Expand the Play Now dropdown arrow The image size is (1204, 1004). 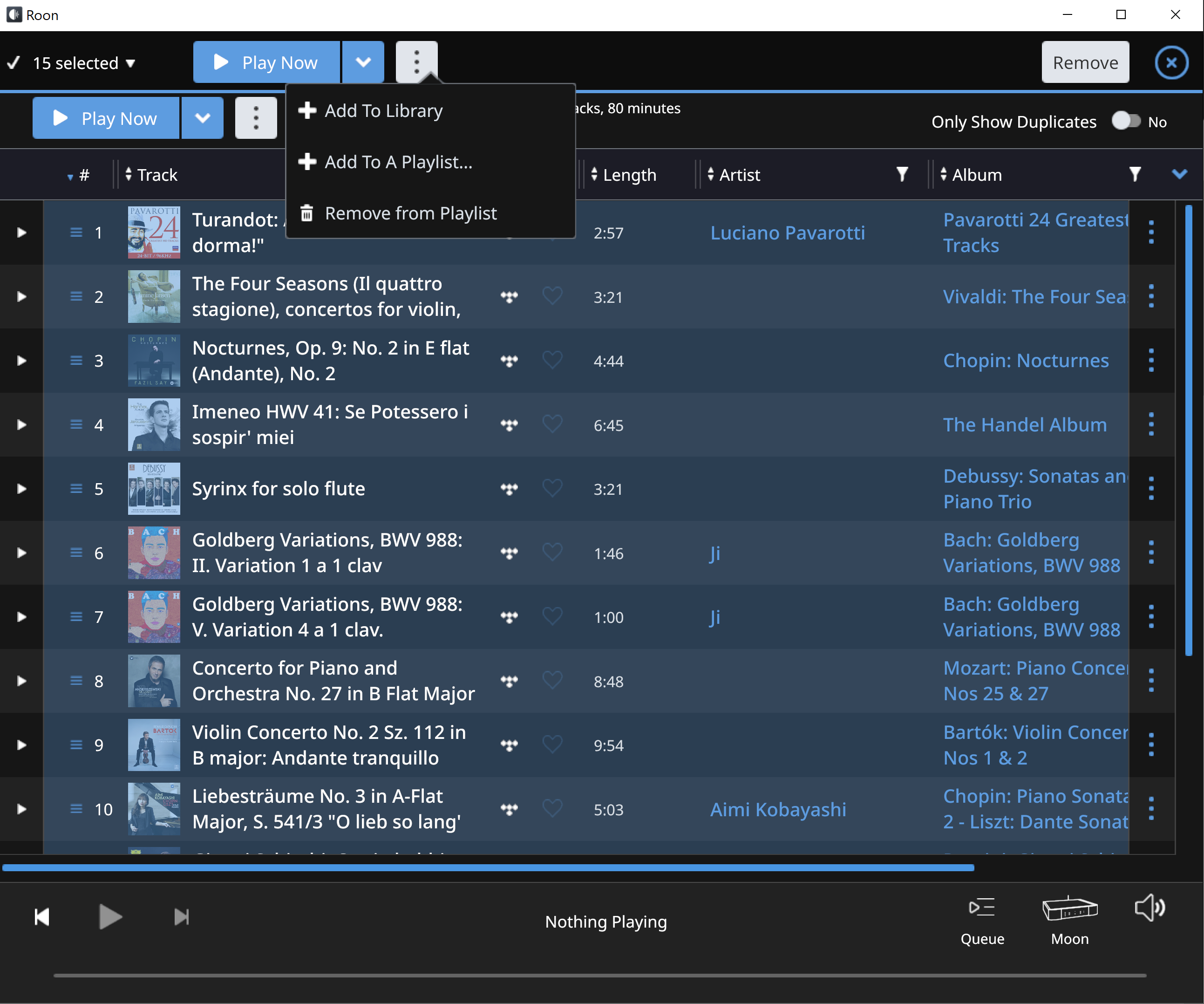362,62
